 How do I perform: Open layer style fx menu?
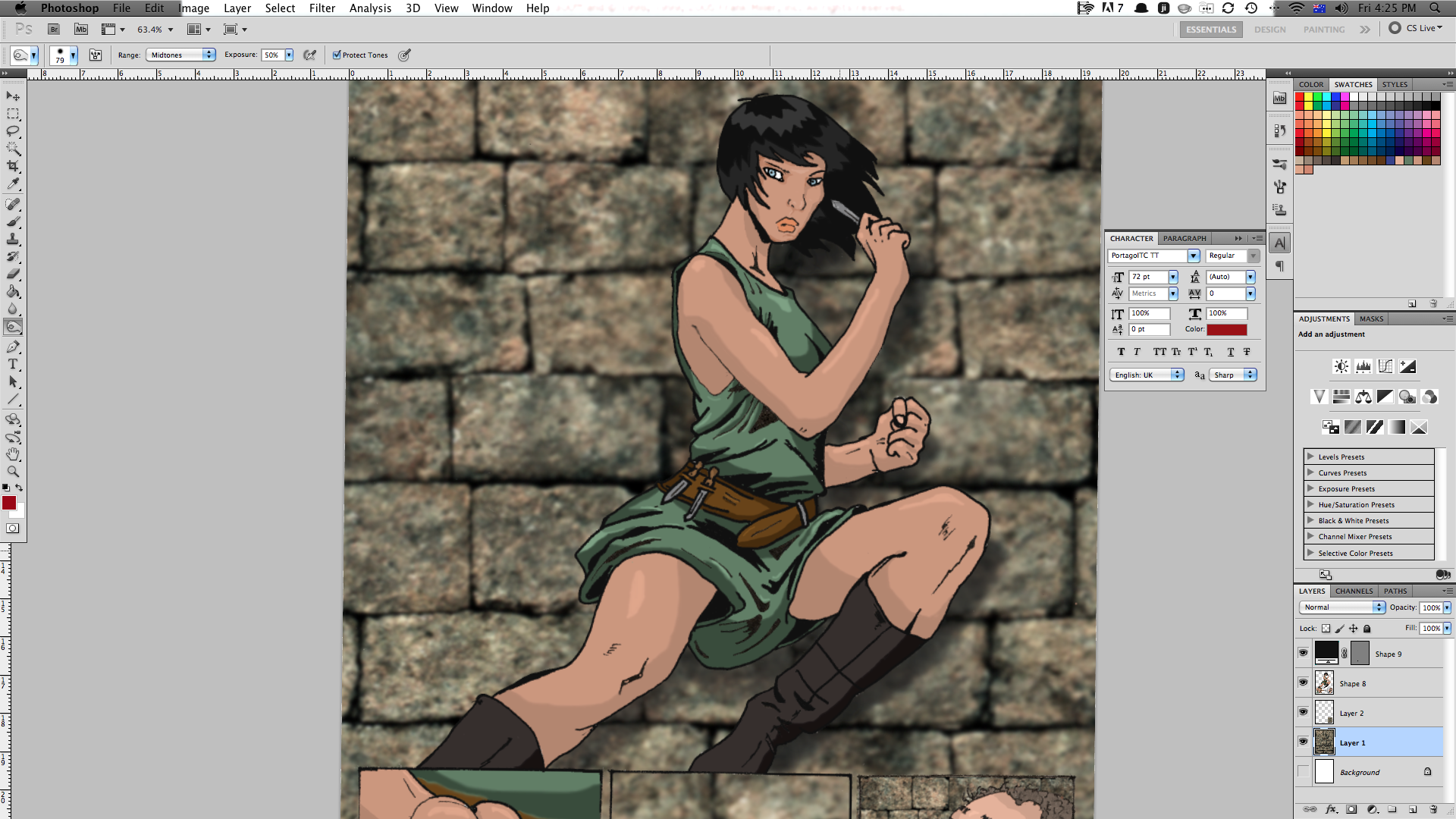(x=1331, y=809)
